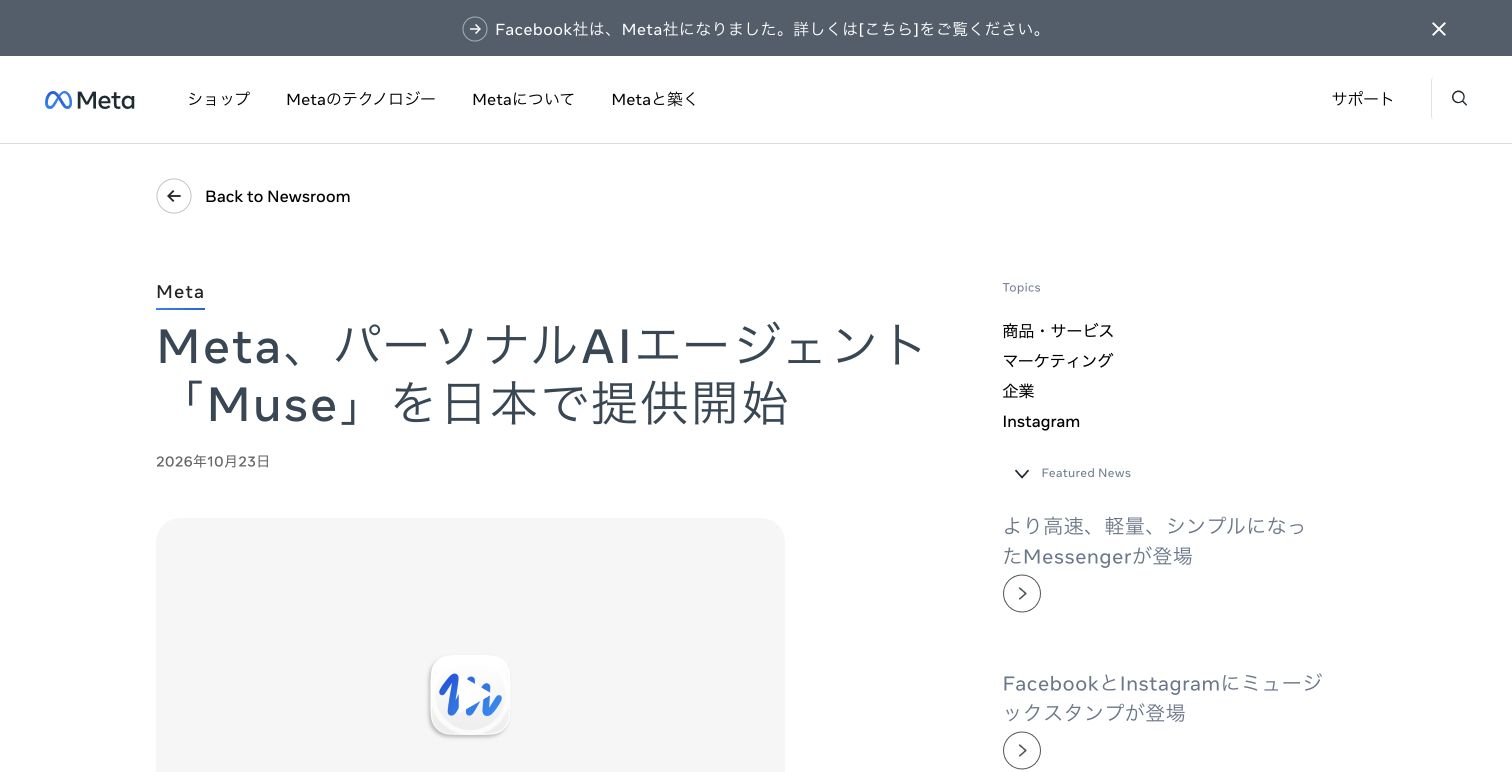This screenshot has width=1512, height=772.
Task: Click the Meta logo in header
Action: pos(90,100)
